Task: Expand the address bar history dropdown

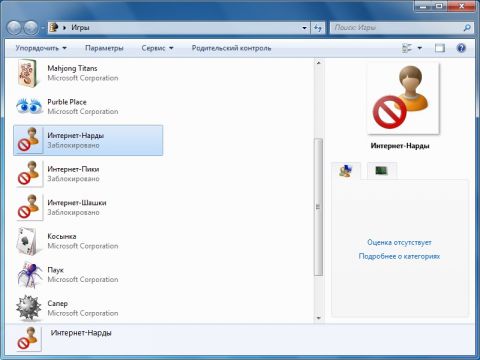Action: point(304,28)
